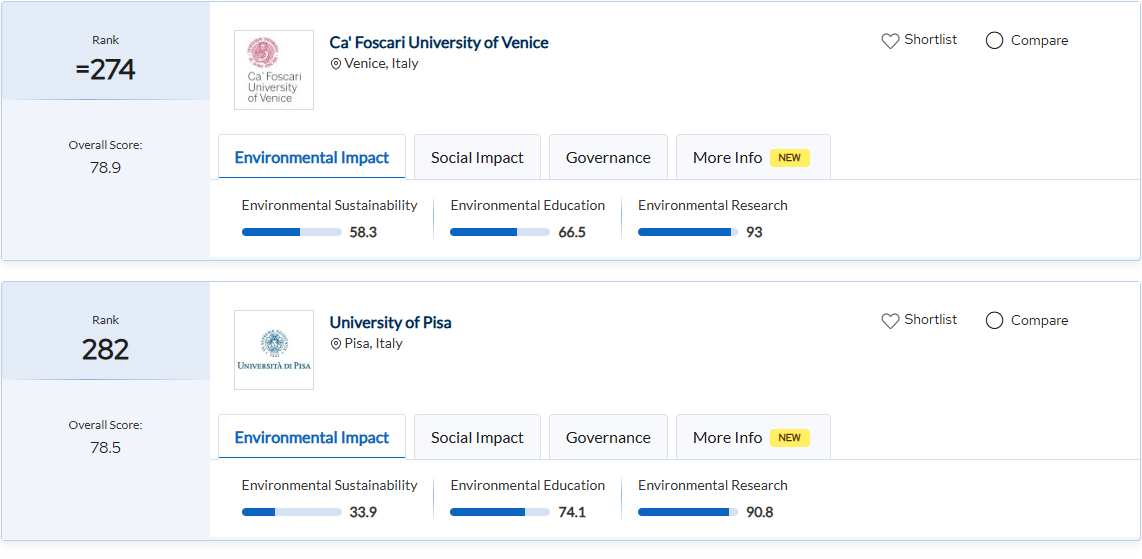This screenshot has width=1142, height=559.
Task: Click Pisa's Environmental Education progress bar
Action: 499,512
